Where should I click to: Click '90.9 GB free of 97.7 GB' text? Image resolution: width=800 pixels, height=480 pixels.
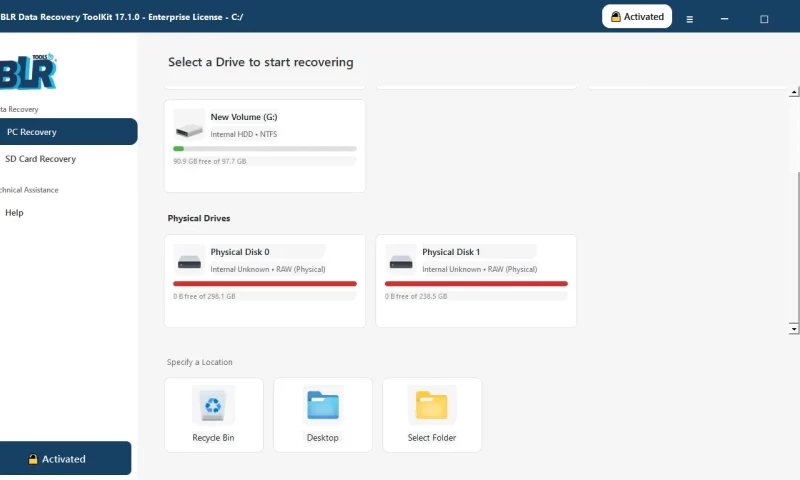[210, 161]
